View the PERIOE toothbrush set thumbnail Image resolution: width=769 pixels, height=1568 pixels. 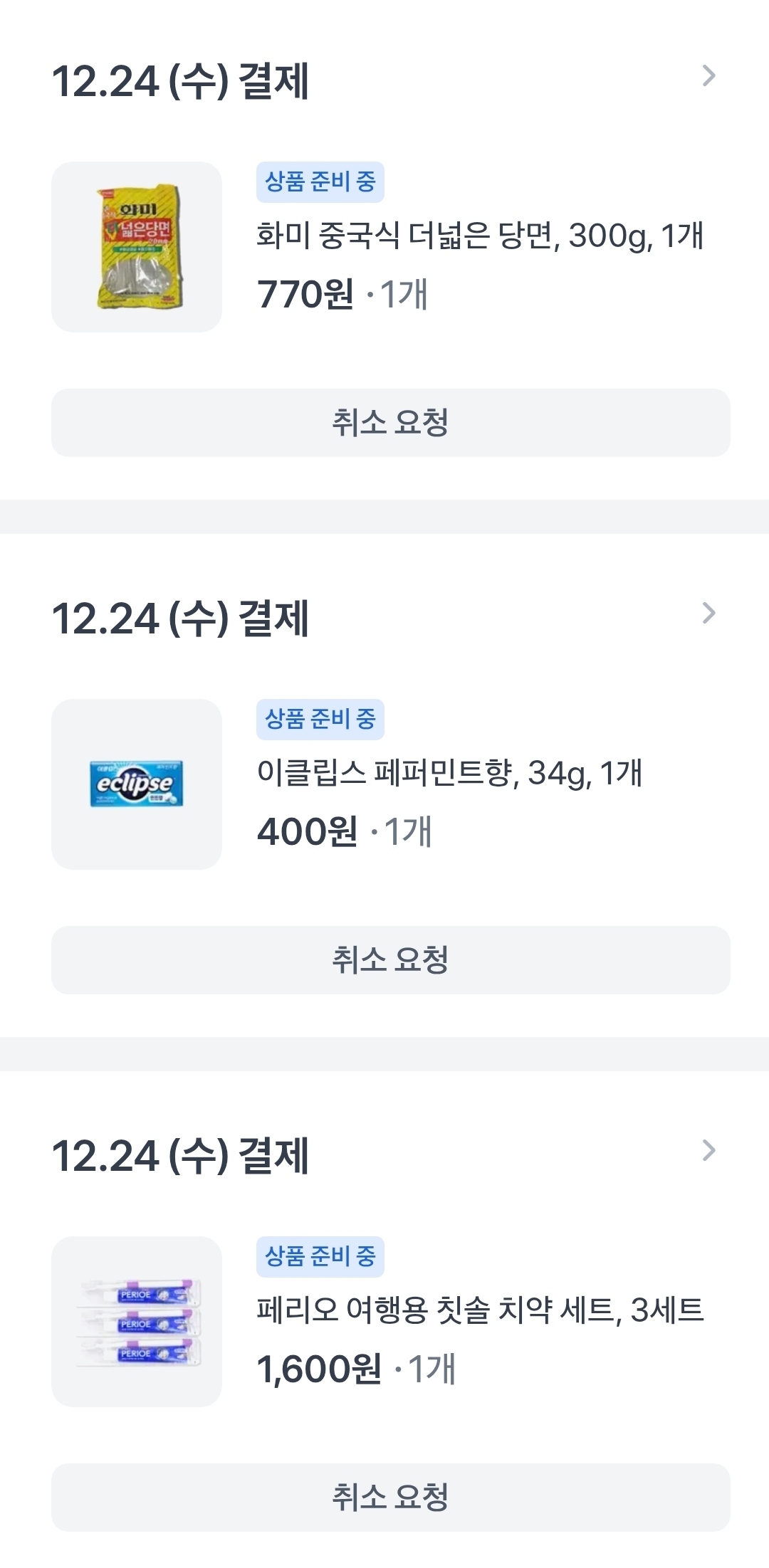click(137, 1322)
